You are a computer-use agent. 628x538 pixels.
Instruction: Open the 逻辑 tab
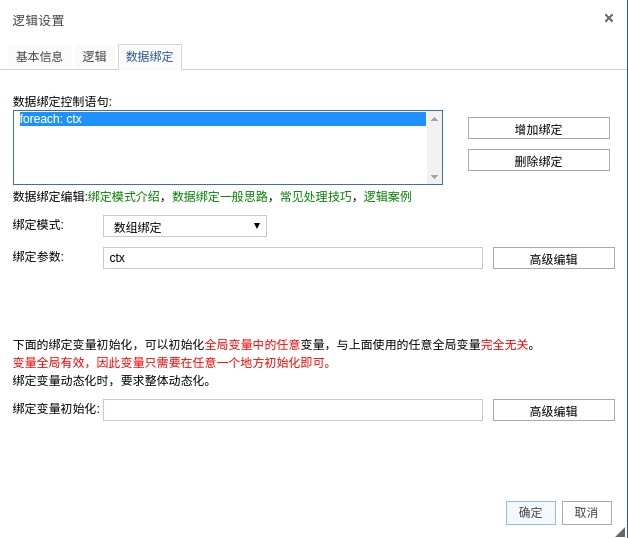(94, 57)
